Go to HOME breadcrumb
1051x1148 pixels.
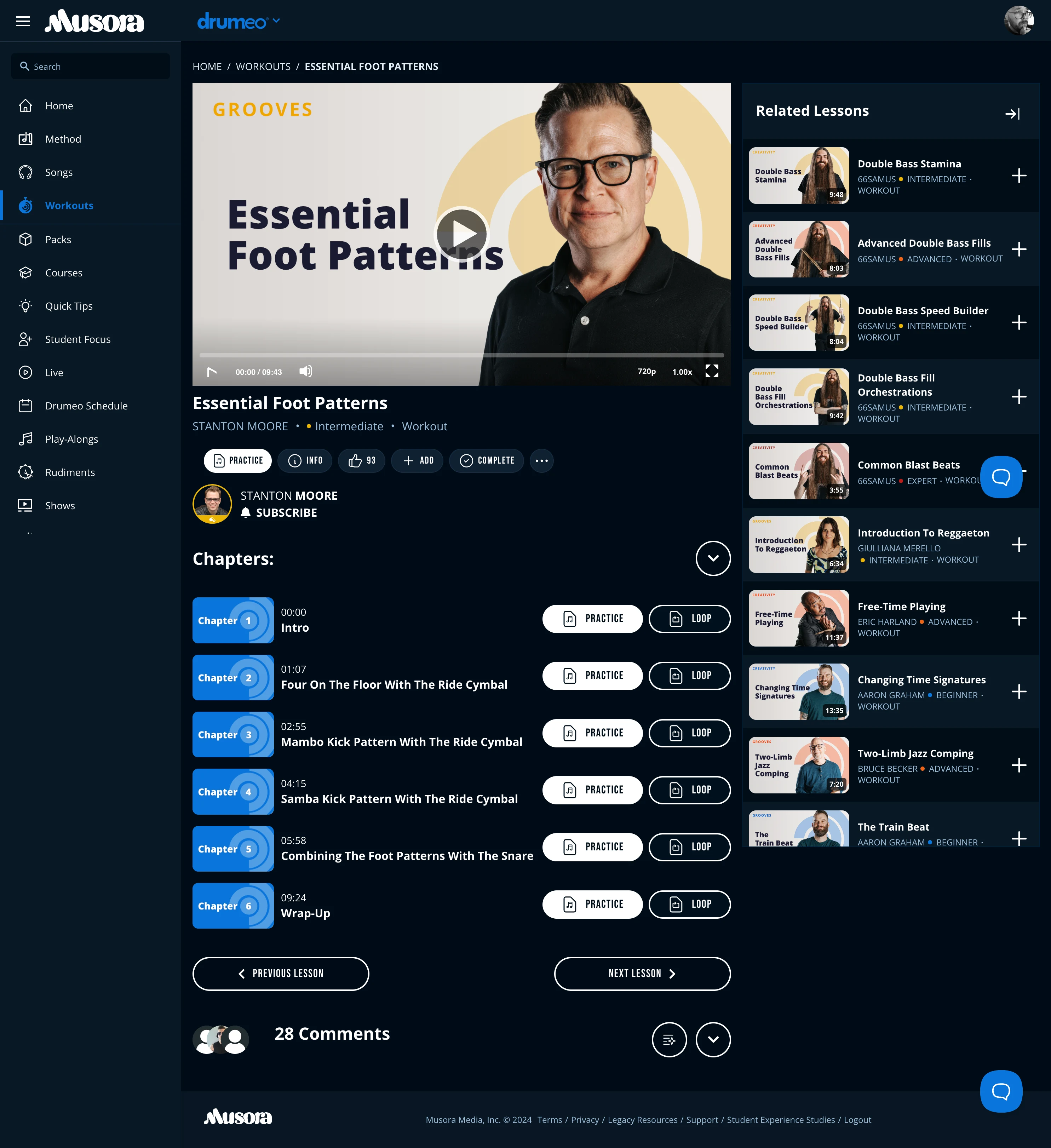tap(207, 67)
